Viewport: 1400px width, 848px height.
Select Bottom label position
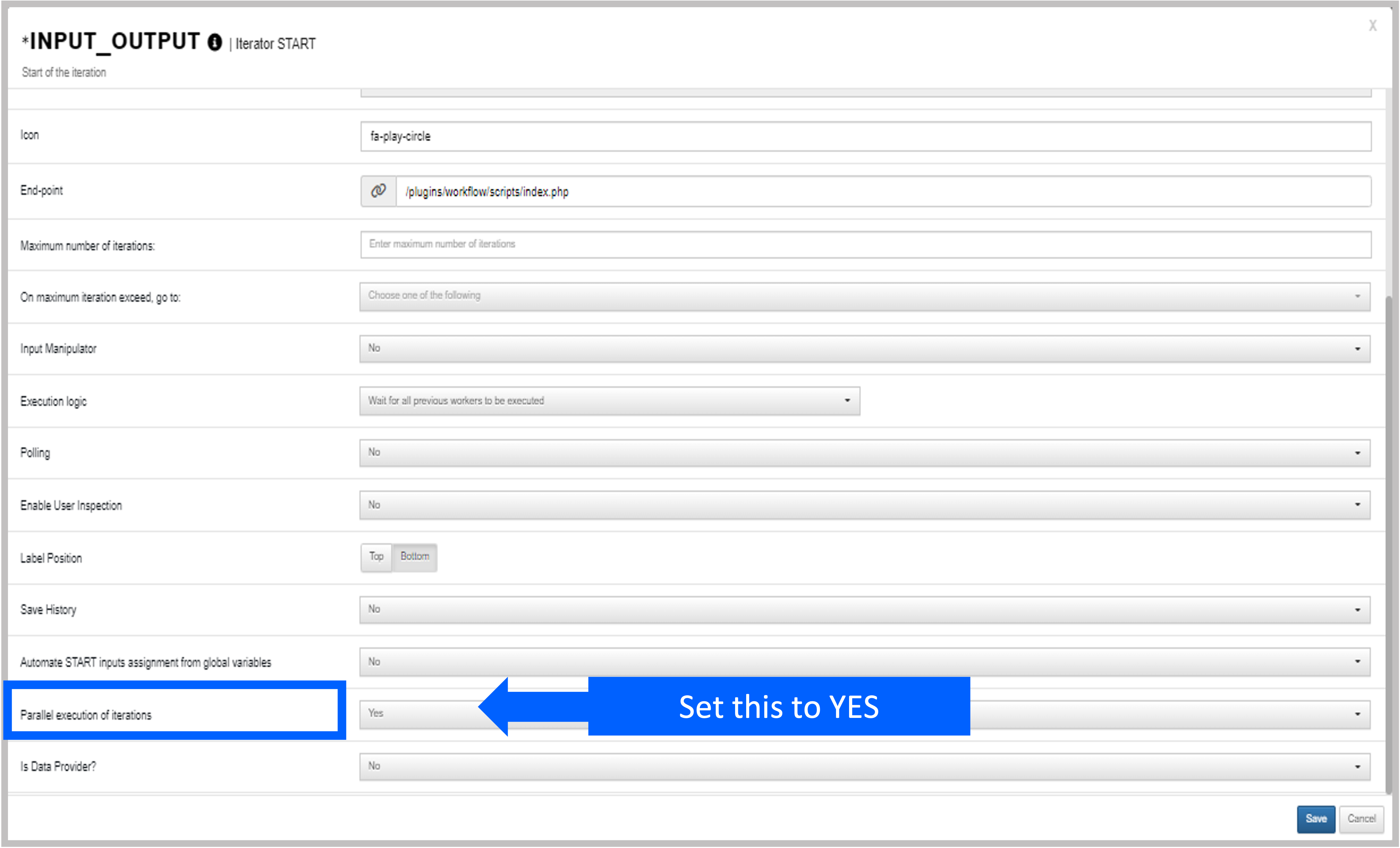coord(414,557)
